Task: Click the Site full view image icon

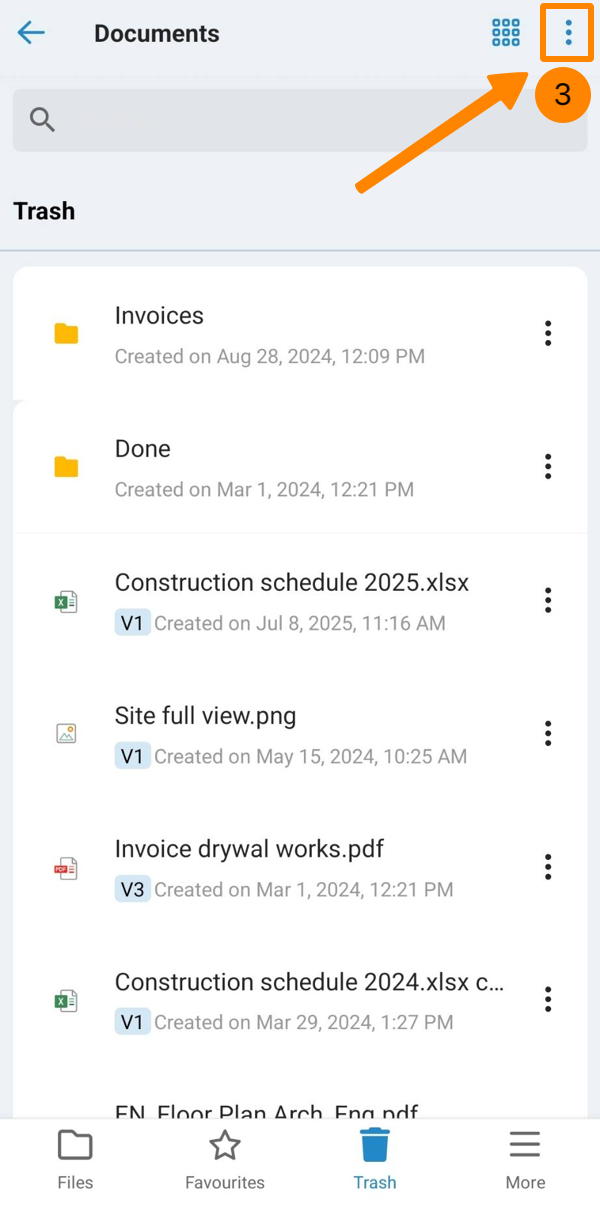Action: [66, 734]
